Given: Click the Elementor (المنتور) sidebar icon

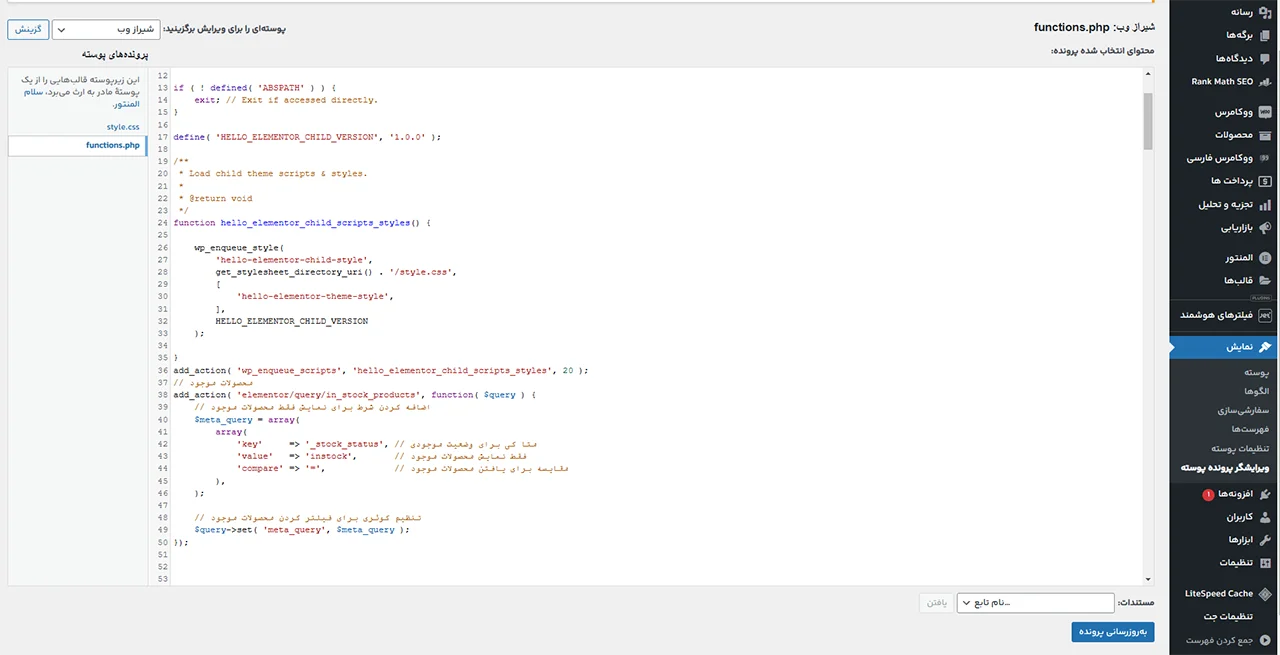Looking at the screenshot, I should [x=1265, y=258].
